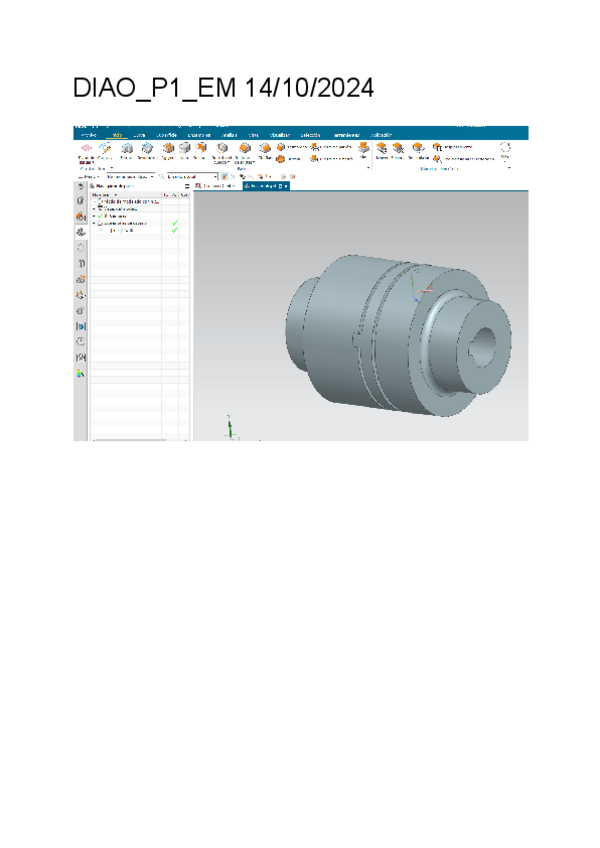The image size is (600, 848).
Task: Click the first orange block icon in ribbon
Action: coord(244,149)
